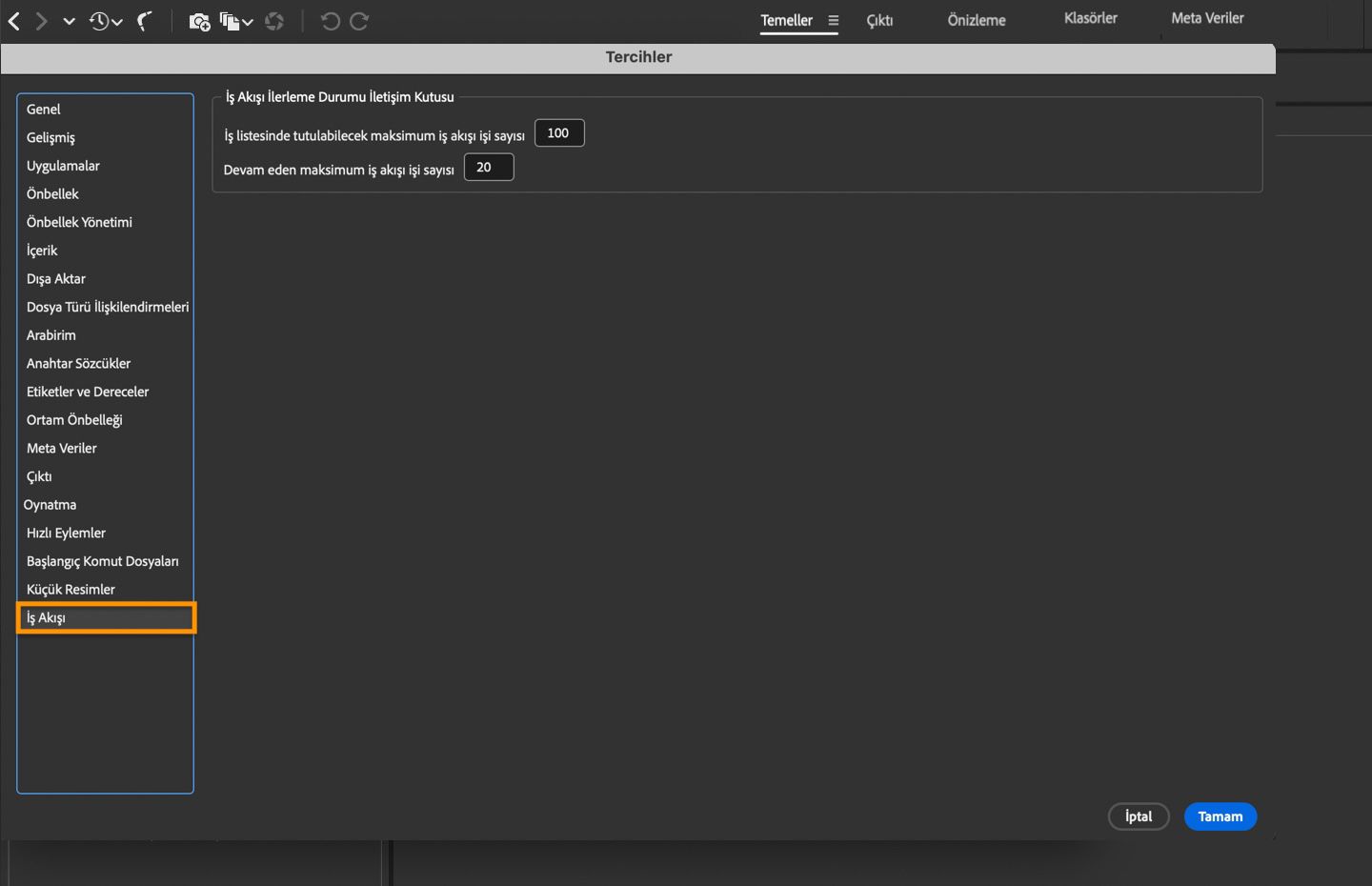Edit maximum workflow jobs field showing 100
This screenshot has width=1372, height=886.
point(559,133)
